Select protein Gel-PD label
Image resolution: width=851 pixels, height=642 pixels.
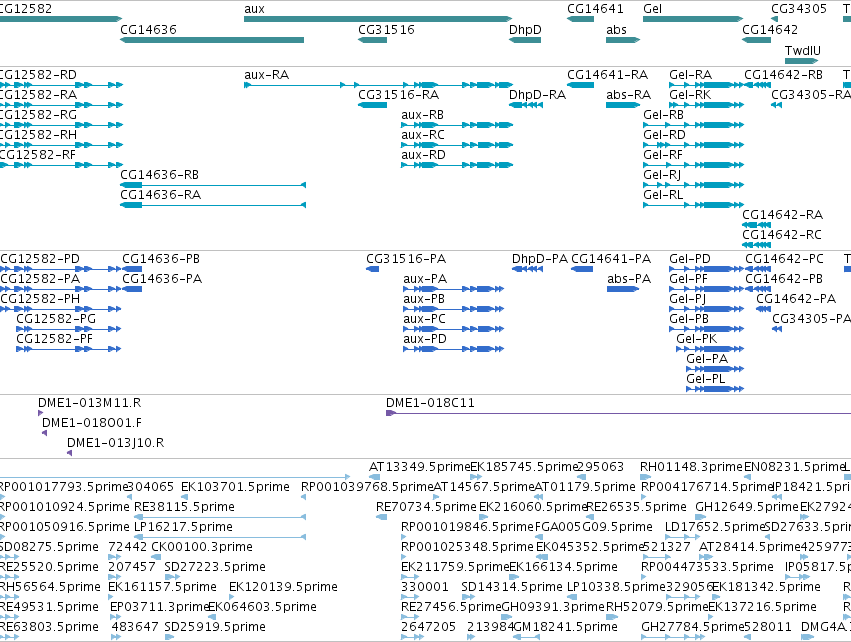pos(690,259)
